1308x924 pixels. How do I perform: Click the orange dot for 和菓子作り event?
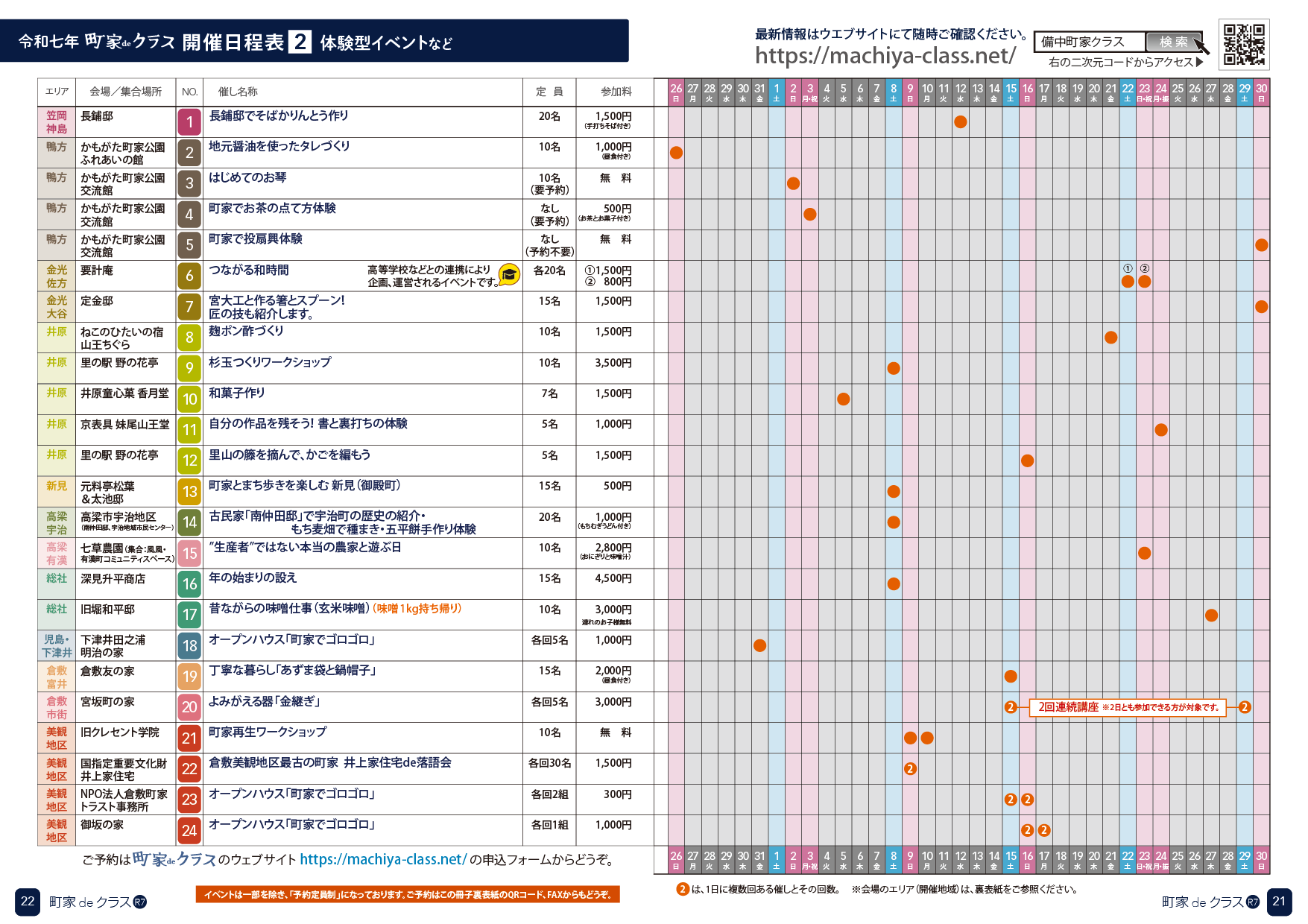point(843,399)
